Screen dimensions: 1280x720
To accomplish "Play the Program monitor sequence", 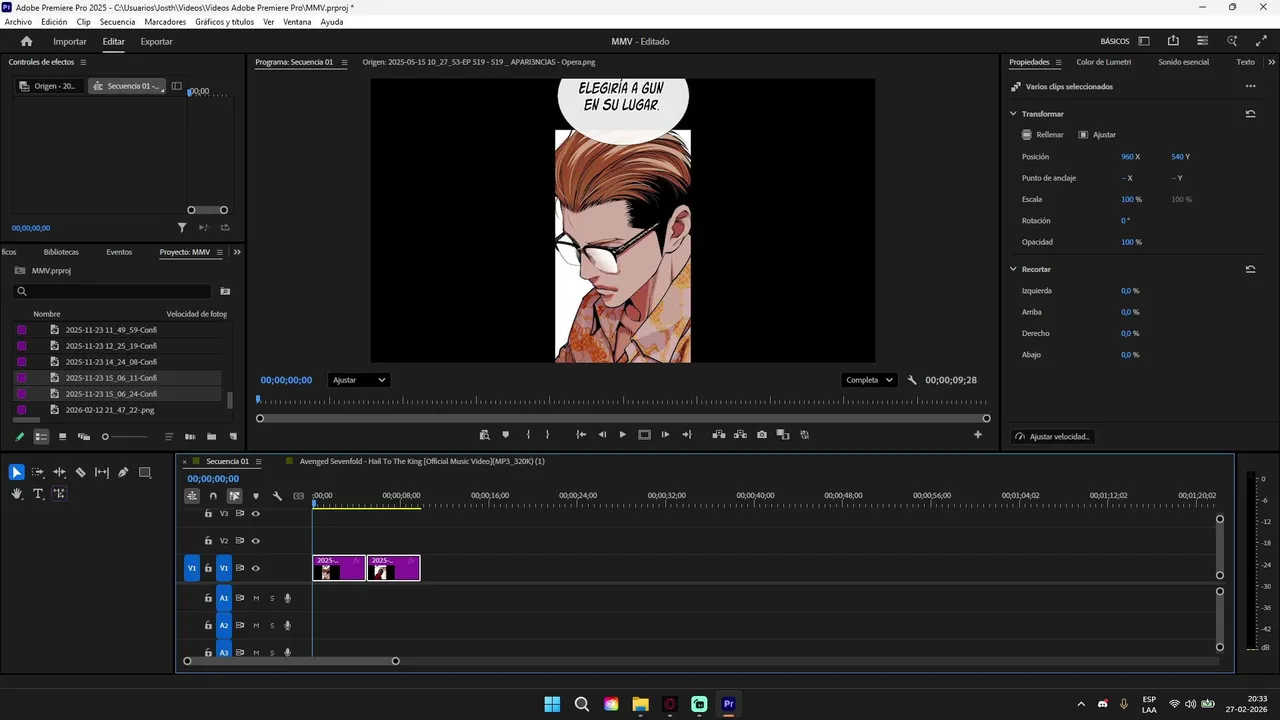I will pyautogui.click(x=622, y=435).
